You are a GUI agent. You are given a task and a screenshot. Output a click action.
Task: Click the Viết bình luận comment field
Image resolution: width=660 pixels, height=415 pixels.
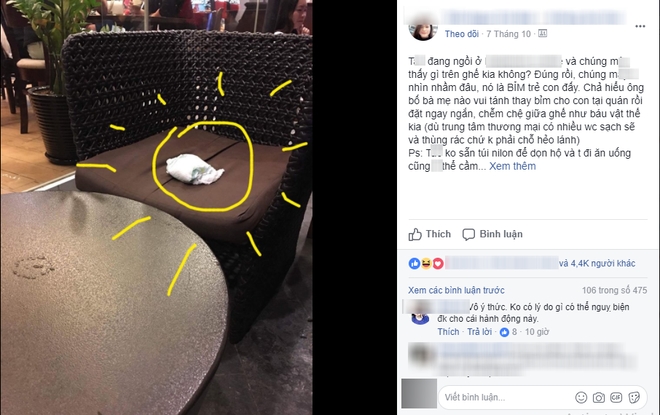[x=505, y=397]
